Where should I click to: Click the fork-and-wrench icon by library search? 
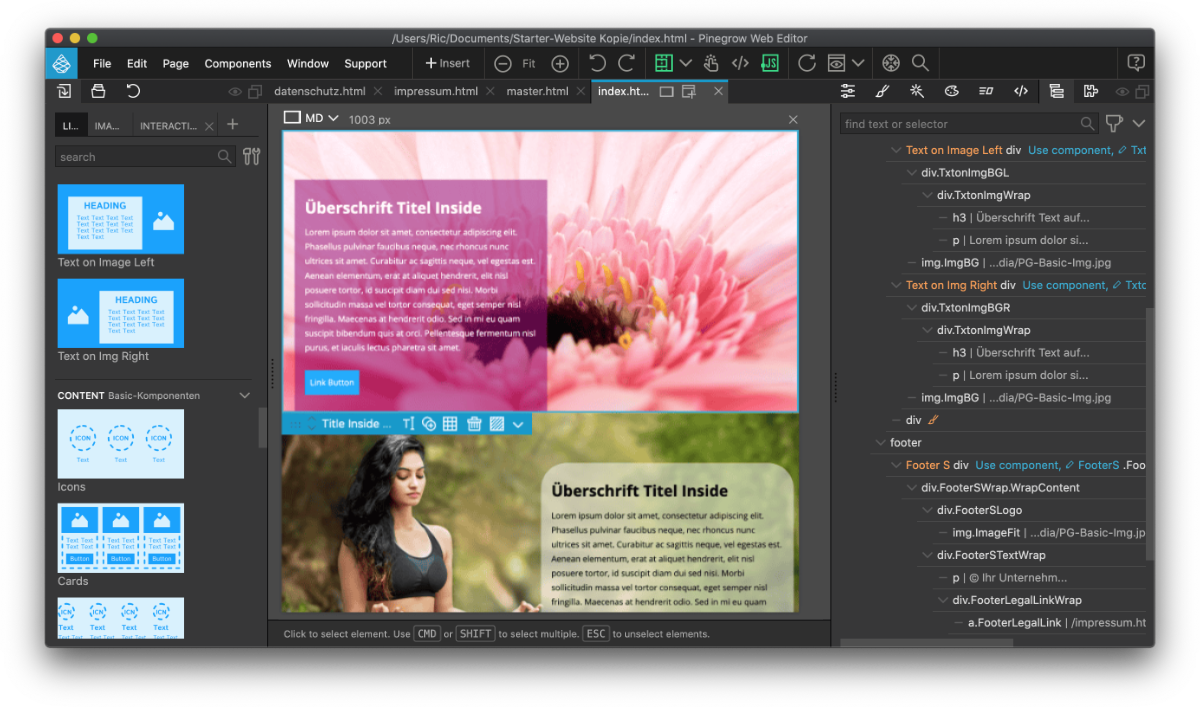click(x=251, y=156)
